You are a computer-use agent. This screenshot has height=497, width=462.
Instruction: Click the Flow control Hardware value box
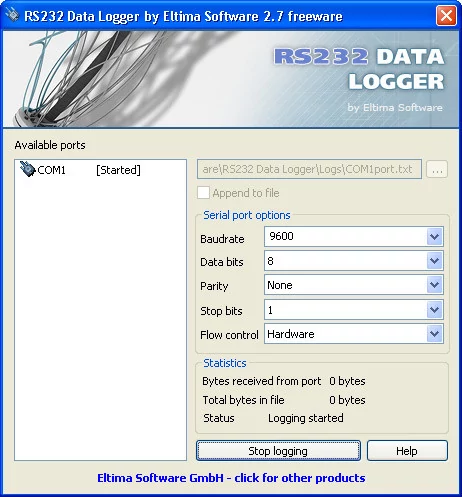pos(345,334)
